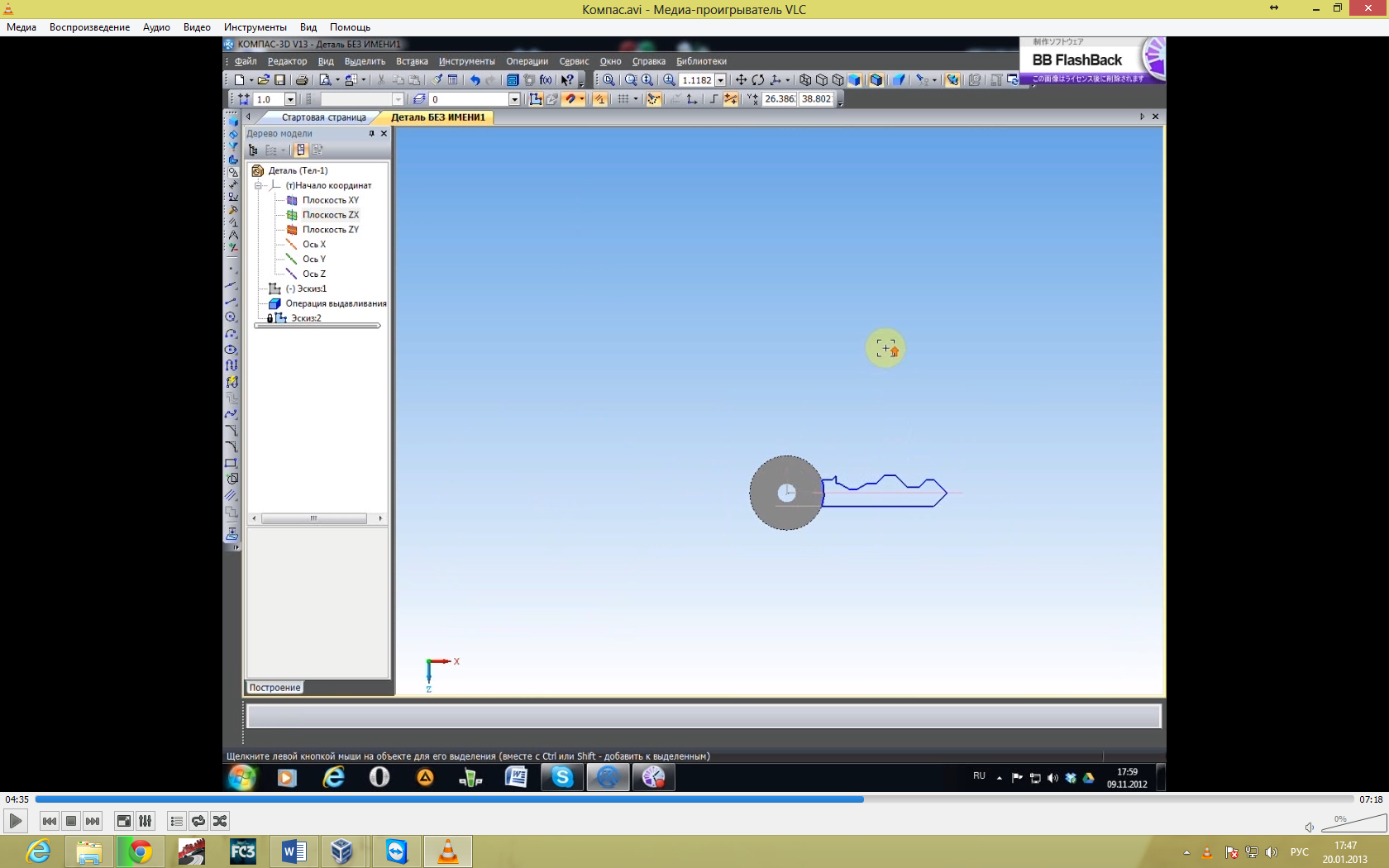Toggle VLC loop playback button
Screen dimensions: 1389x868
pos(198,821)
